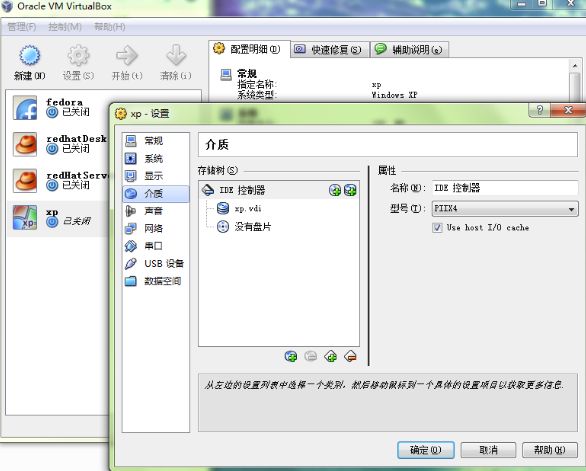Click add controller icon below storage tree
This screenshot has height=471, width=586.
point(331,356)
